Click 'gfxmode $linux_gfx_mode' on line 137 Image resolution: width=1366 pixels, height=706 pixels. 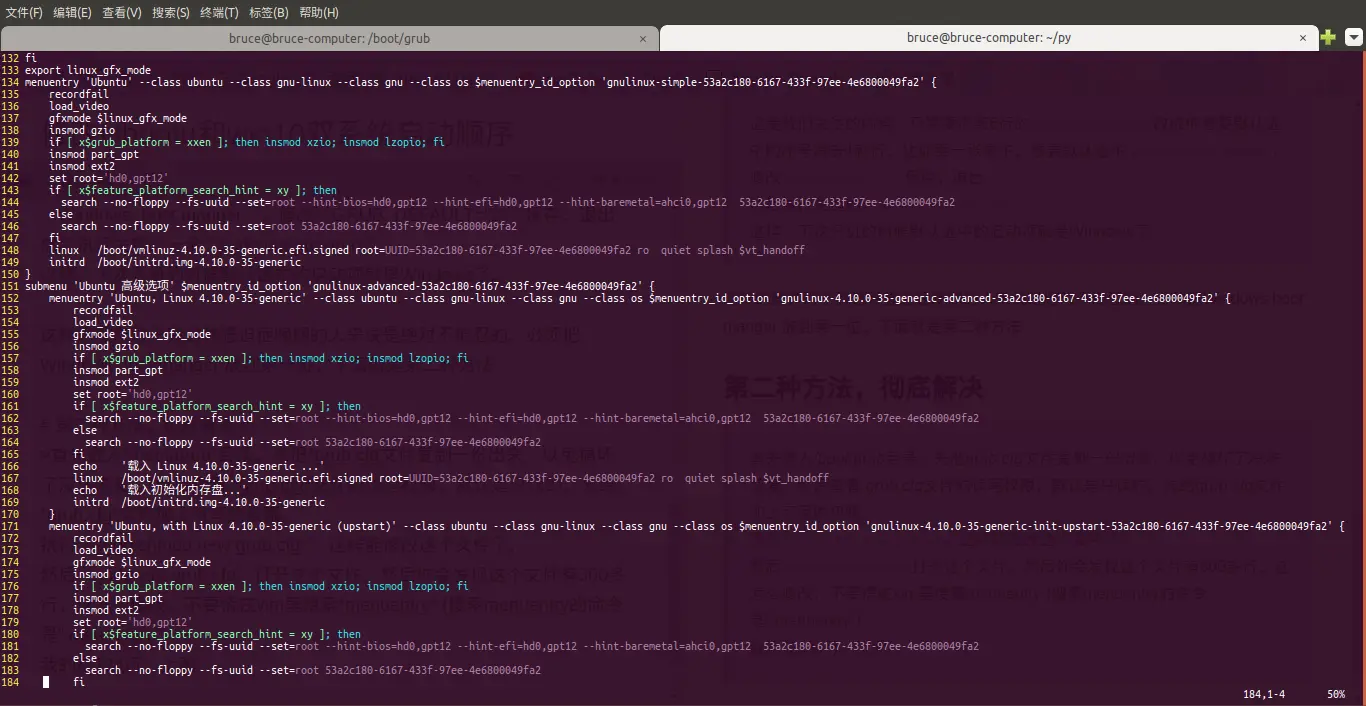pos(118,118)
